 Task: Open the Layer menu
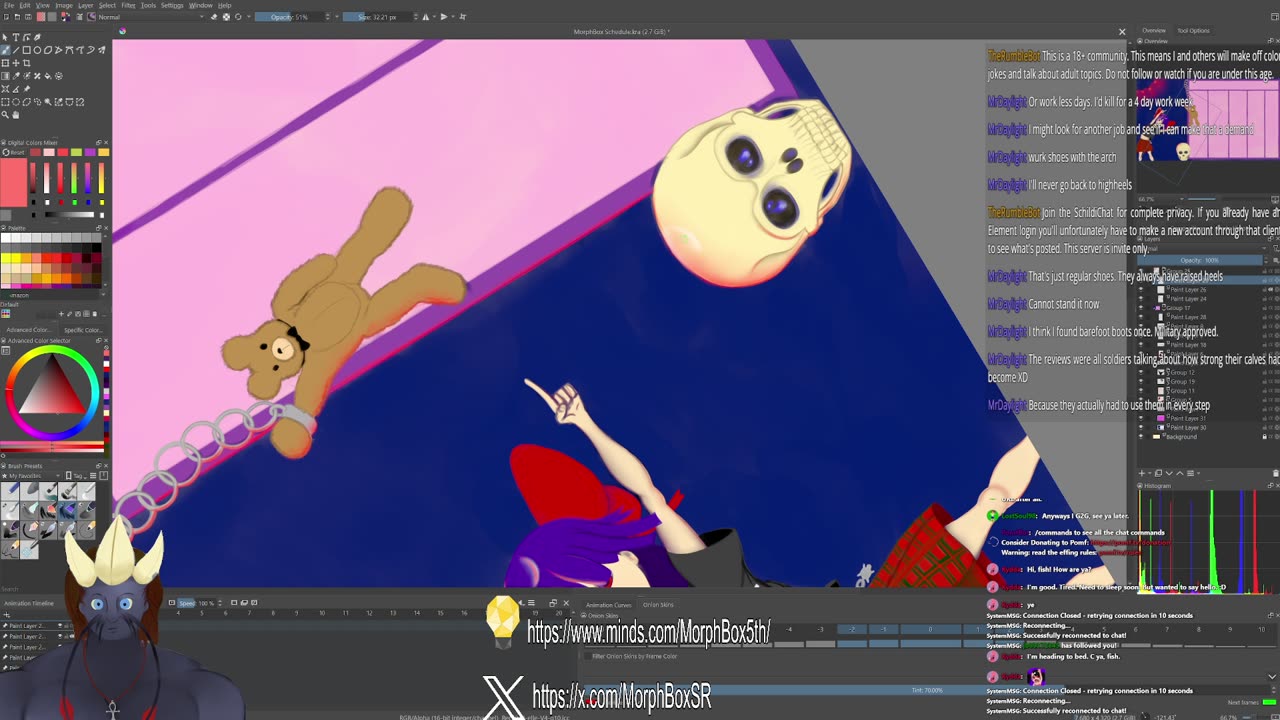86,5
